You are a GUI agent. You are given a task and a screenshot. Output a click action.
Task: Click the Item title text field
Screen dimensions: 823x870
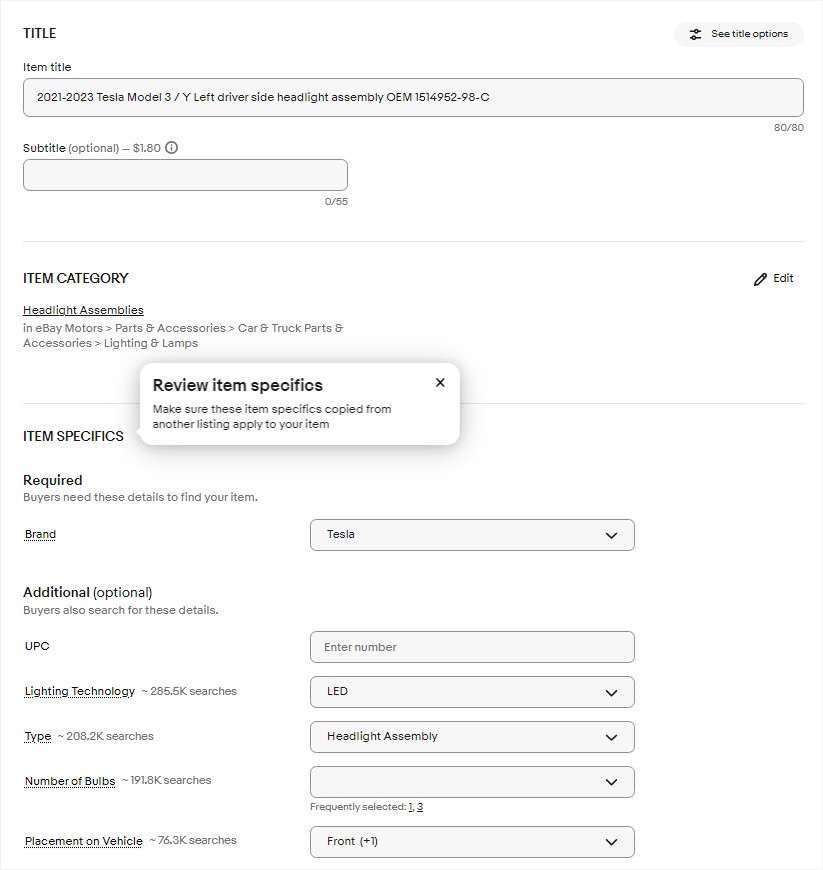(413, 98)
